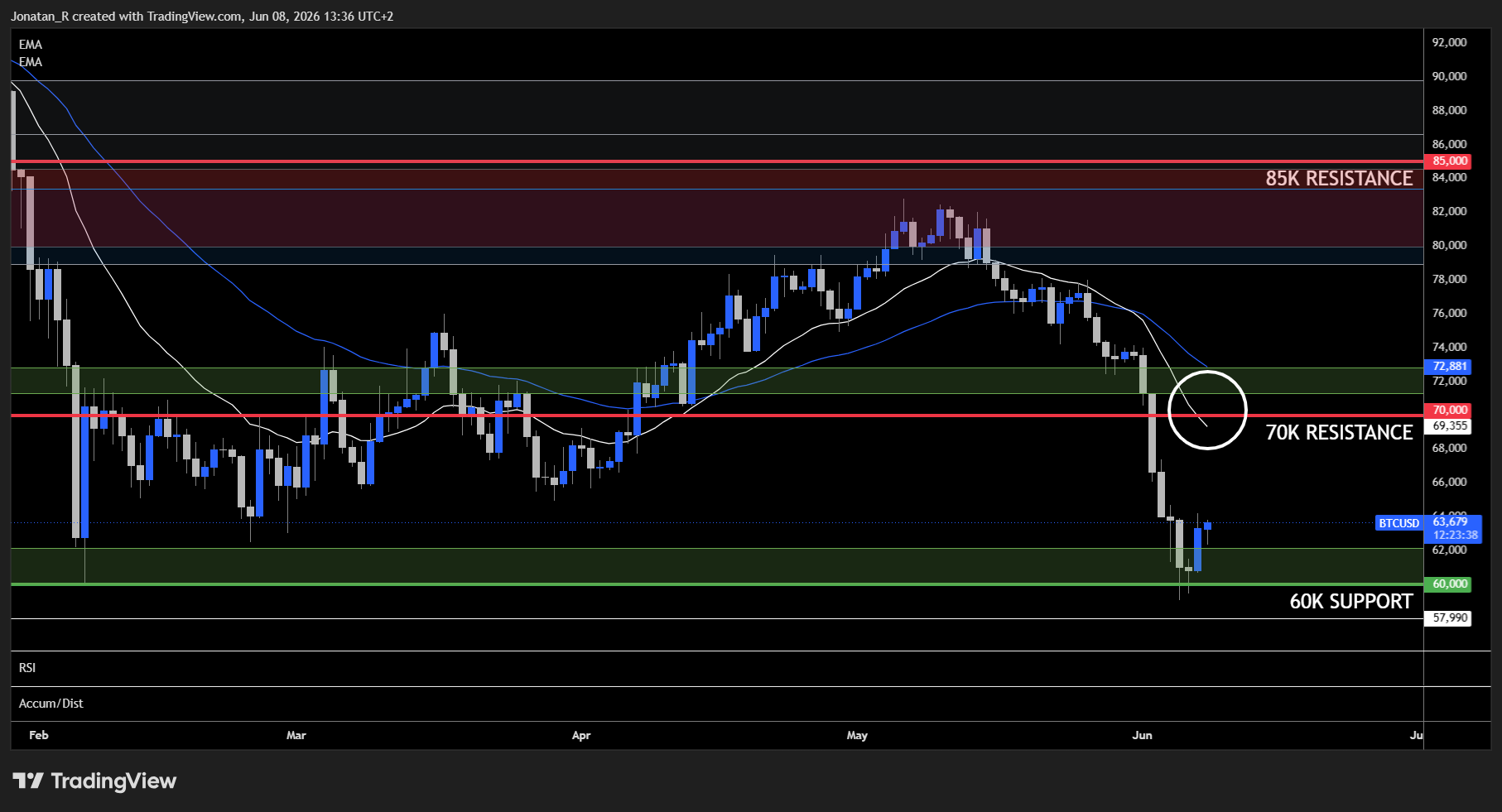Screen dimensions: 1502x812
Task: Click the May label on the time axis
Action: pyautogui.click(x=858, y=735)
